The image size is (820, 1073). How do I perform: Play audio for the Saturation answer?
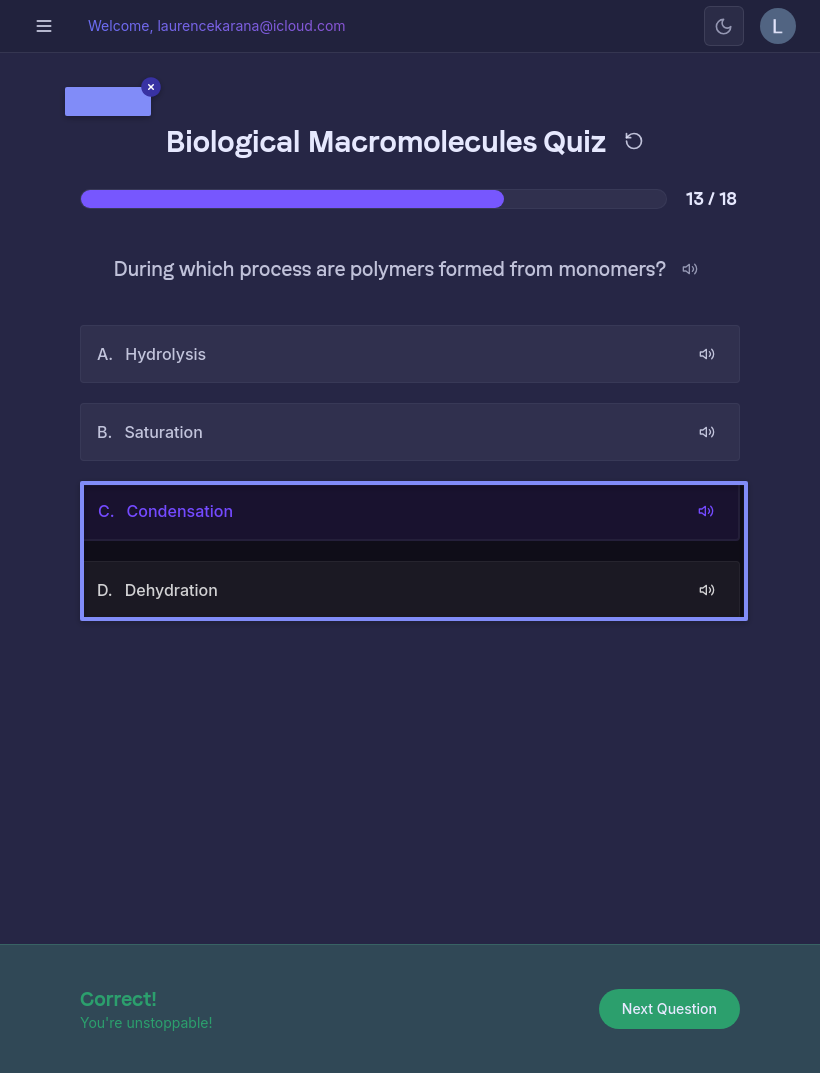pos(707,432)
